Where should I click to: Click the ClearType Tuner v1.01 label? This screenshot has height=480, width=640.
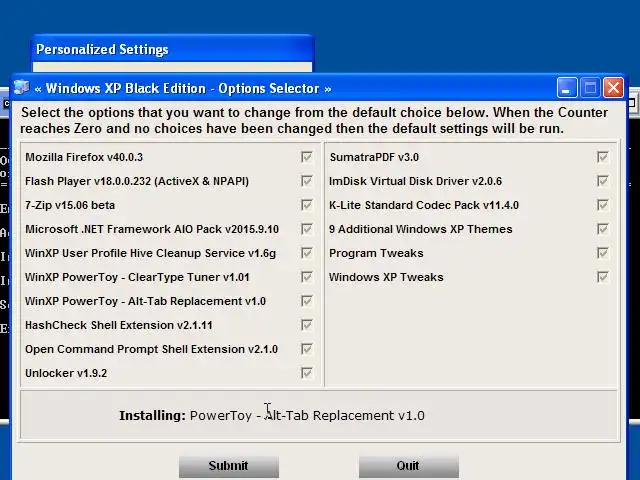(x=137, y=278)
